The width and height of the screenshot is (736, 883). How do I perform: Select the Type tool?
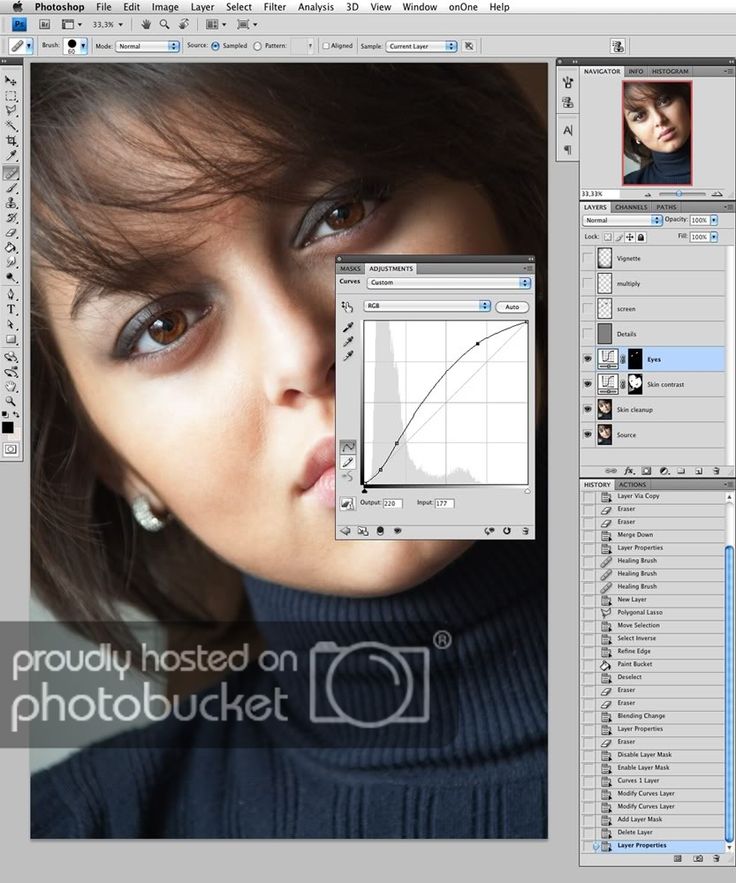click(11, 309)
